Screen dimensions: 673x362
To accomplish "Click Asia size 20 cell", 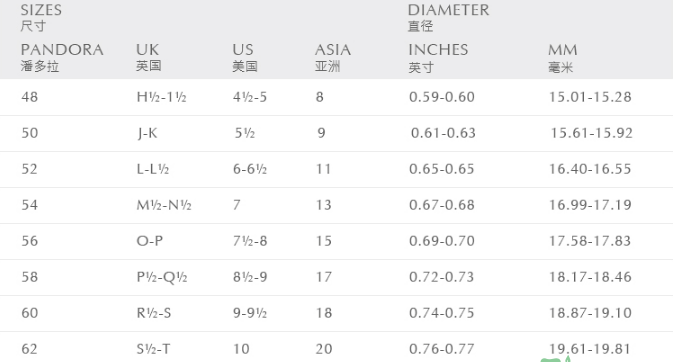I will click(324, 350).
